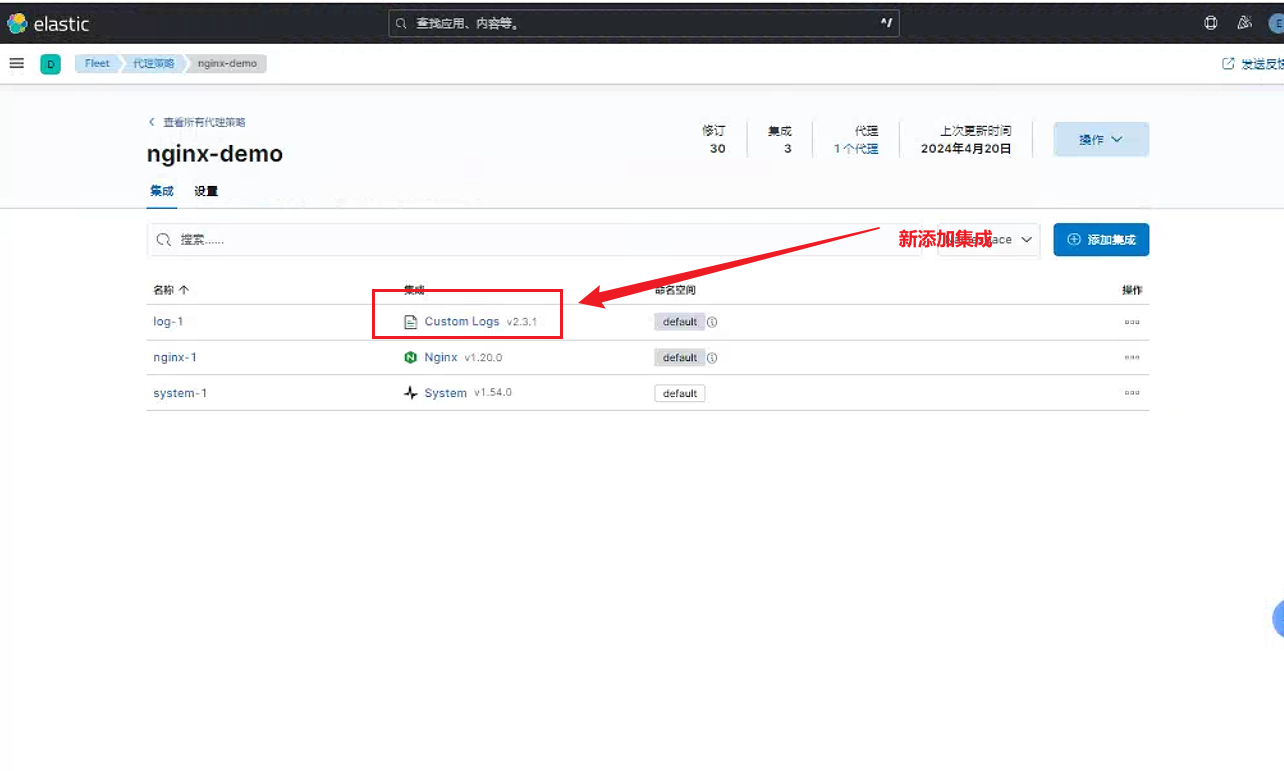Image resolution: width=1284 pixels, height=771 pixels.
Task: Open the log-1 integration policy
Action: 168,322
